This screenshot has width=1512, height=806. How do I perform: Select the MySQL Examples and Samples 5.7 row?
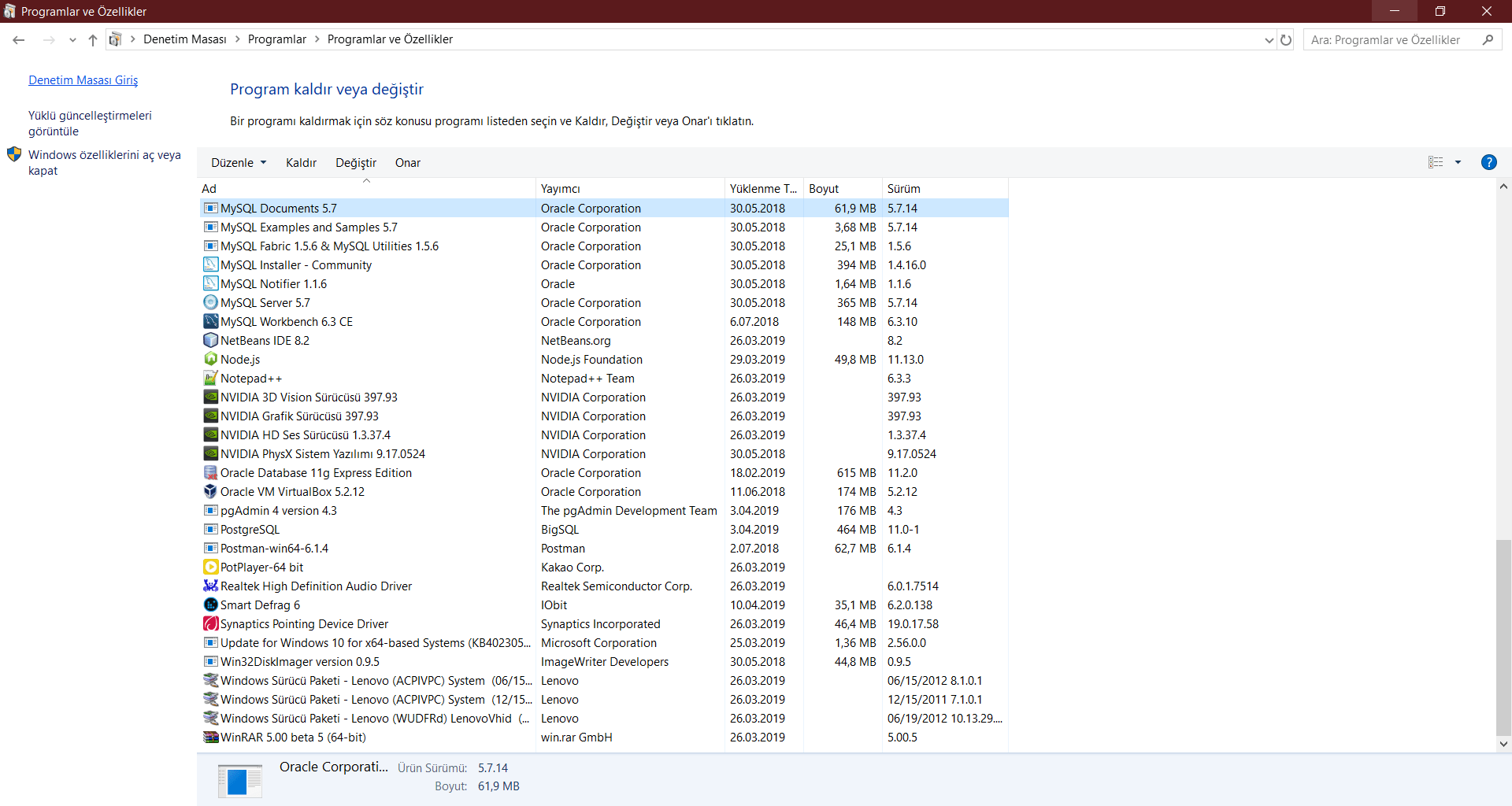tap(604, 227)
